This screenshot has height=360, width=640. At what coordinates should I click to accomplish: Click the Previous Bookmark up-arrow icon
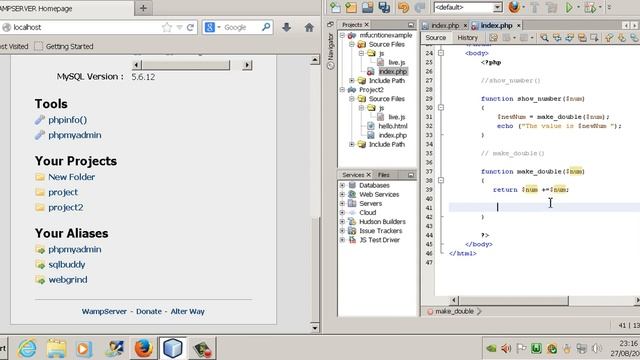pyautogui.click(x=609, y=38)
